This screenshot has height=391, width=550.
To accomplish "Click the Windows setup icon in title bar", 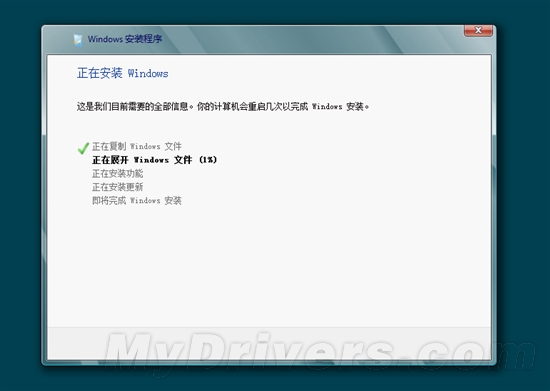I will coord(78,39).
